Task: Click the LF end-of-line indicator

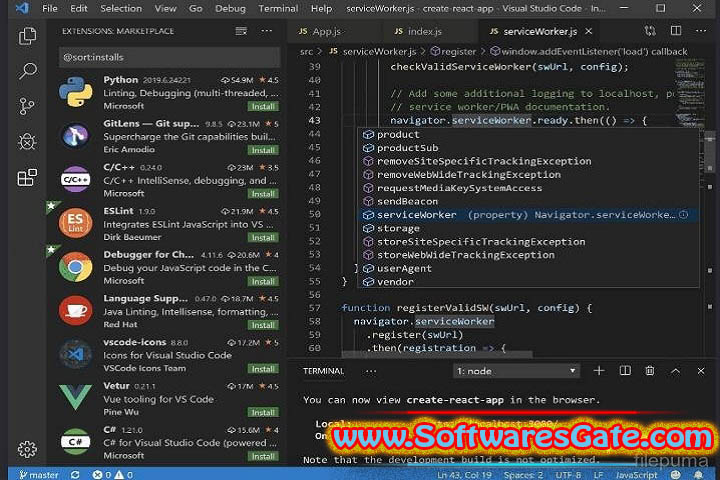Action: pyautogui.click(x=598, y=474)
